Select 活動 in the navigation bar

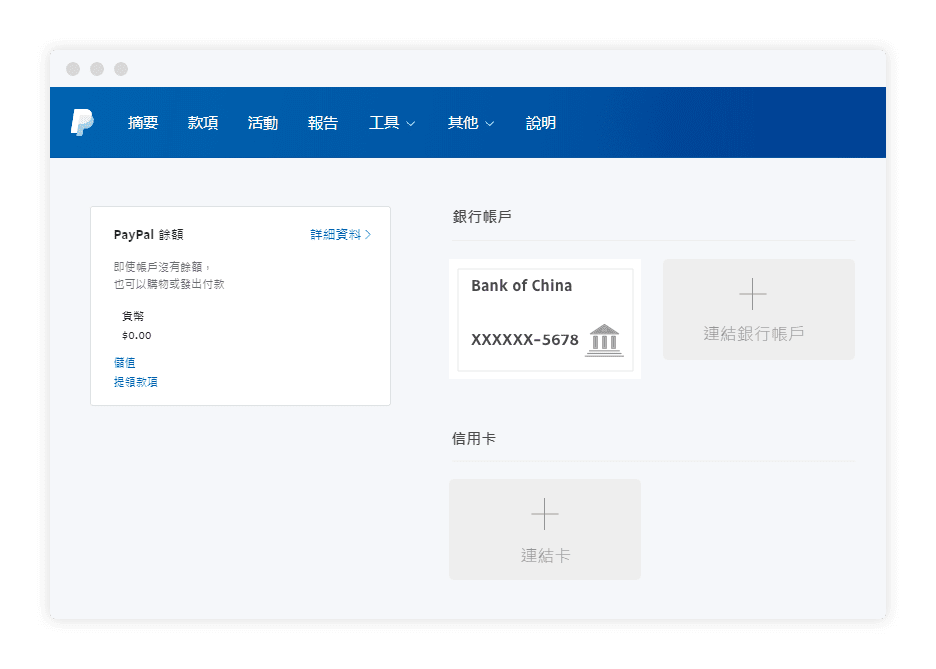tap(263, 123)
